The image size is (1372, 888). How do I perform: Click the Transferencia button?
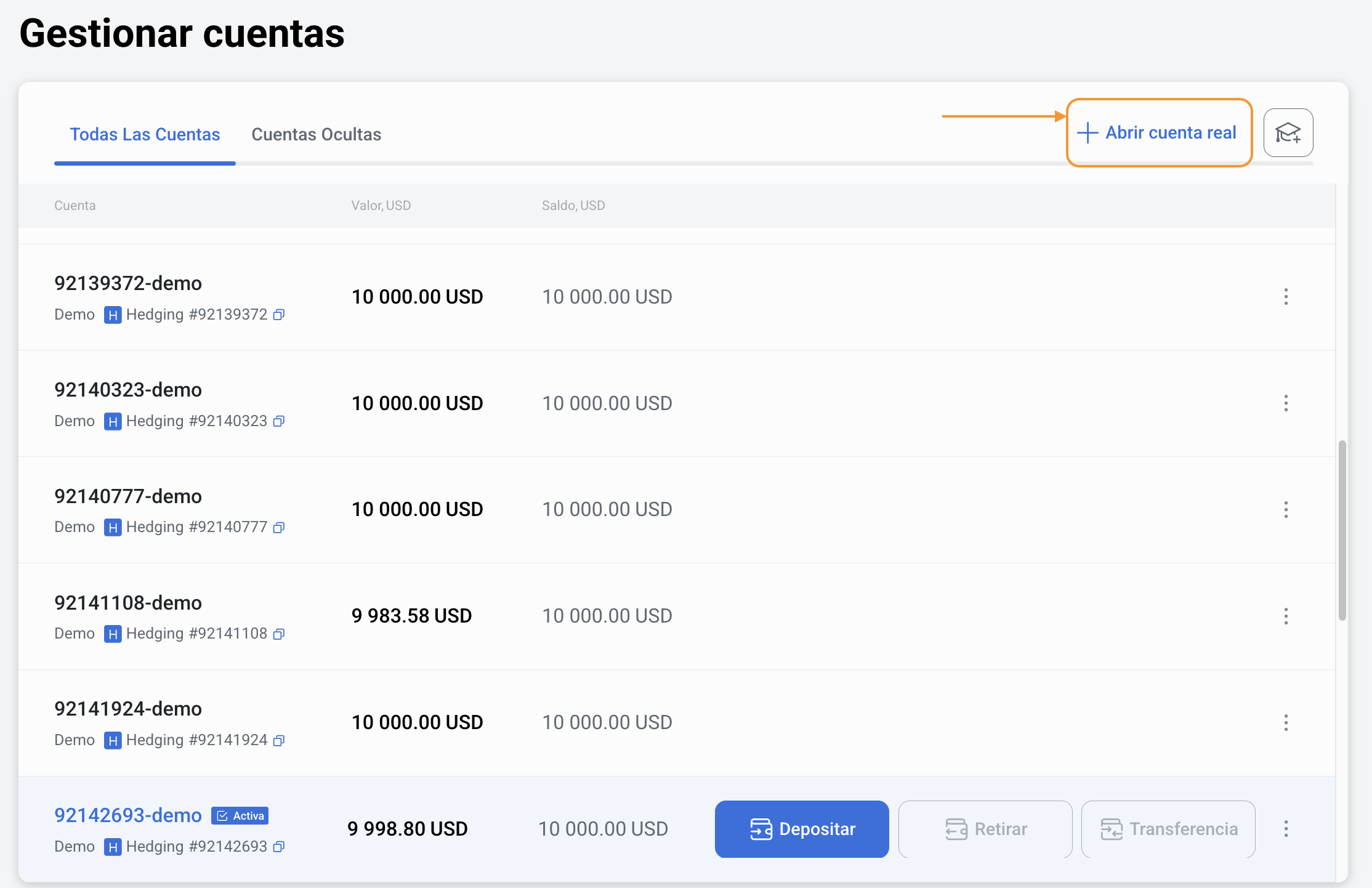point(1168,829)
